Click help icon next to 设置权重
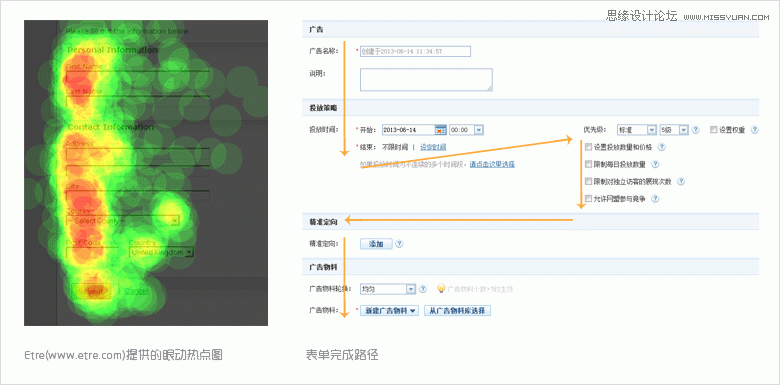Screen dimensions: 780x385 coord(754,130)
